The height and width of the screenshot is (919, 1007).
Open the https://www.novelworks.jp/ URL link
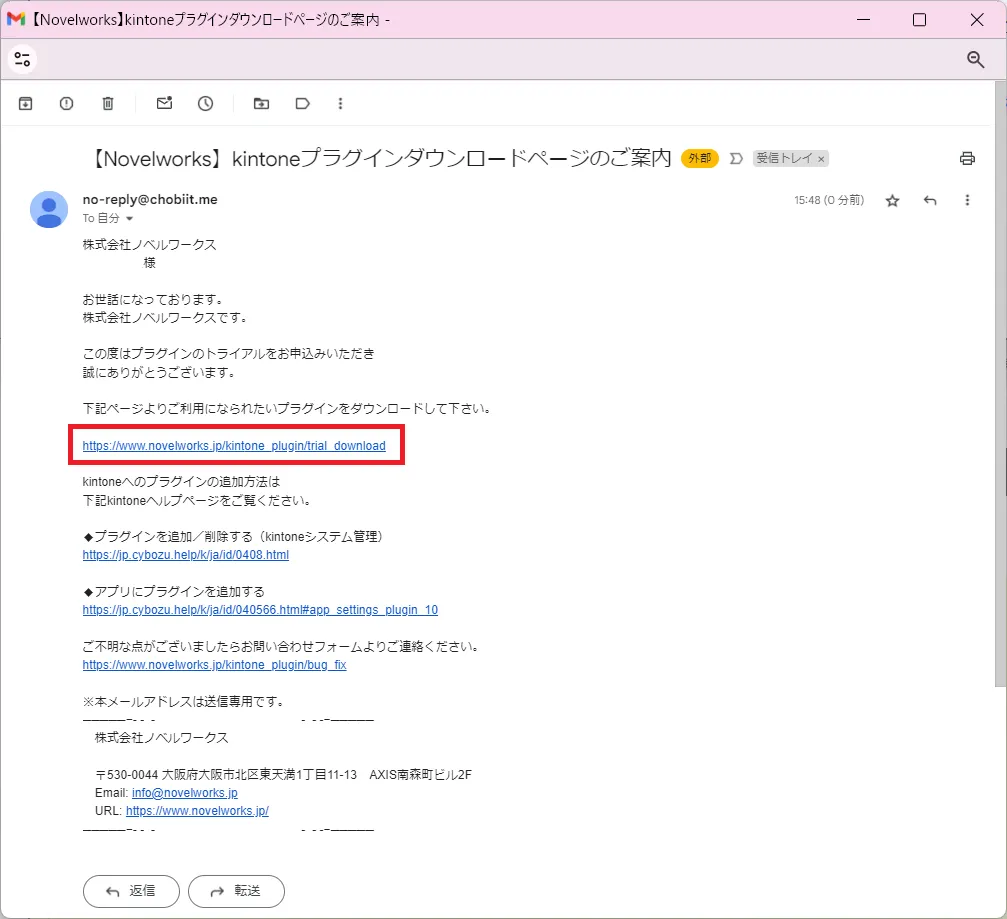197,811
